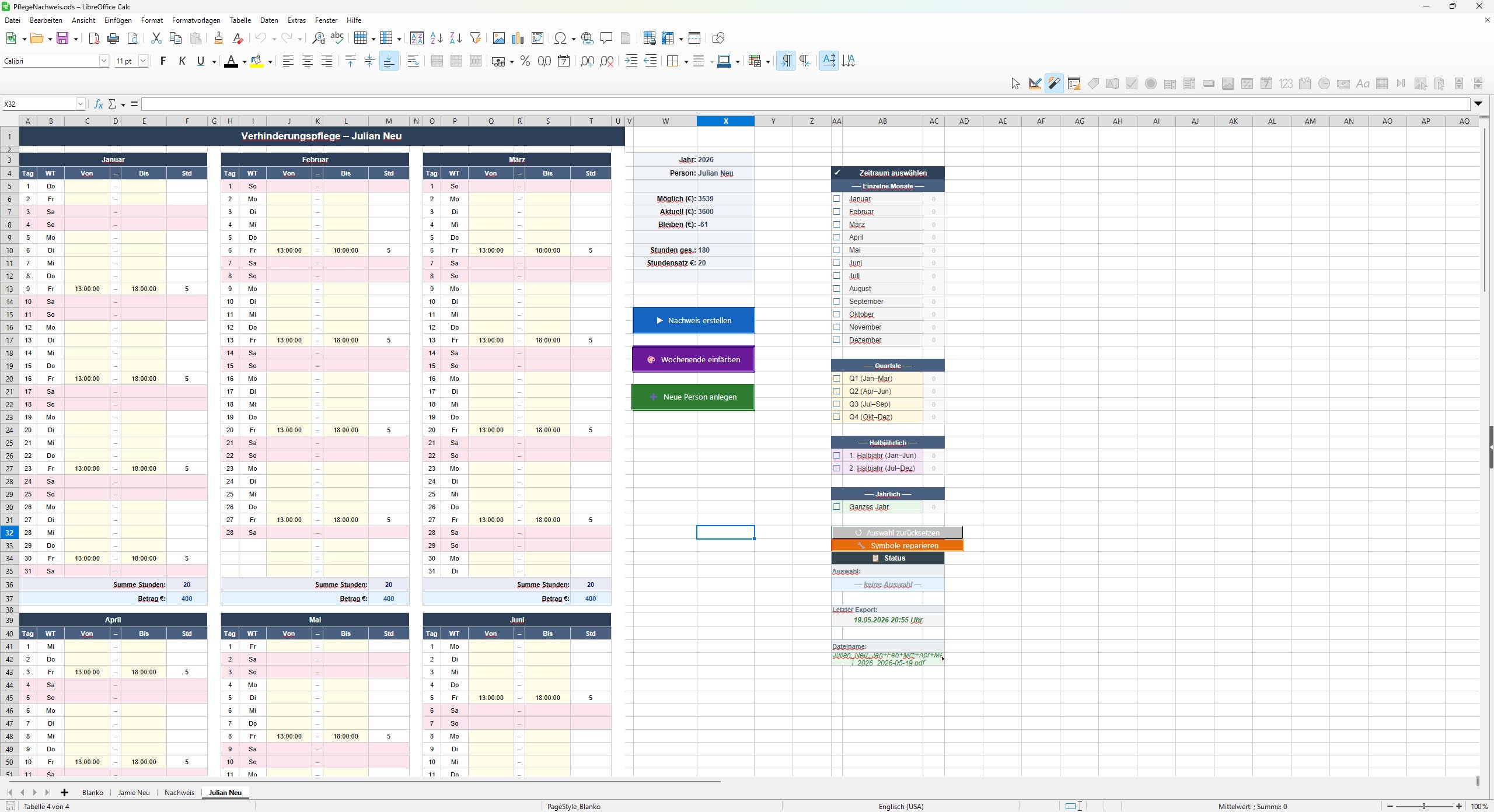This screenshot has width=1494, height=812.
Task: Open the background color dropdown arrow
Action: (x=270, y=61)
